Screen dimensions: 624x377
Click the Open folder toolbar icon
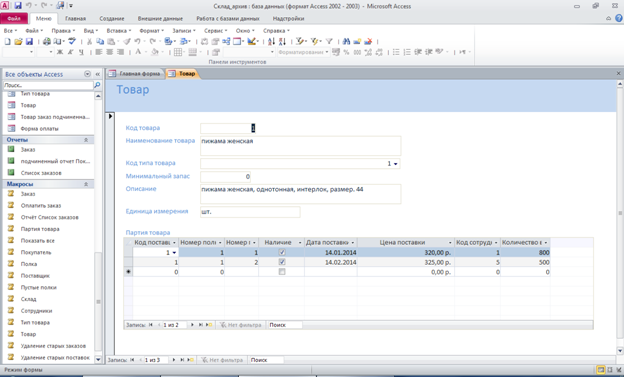click(x=18, y=41)
